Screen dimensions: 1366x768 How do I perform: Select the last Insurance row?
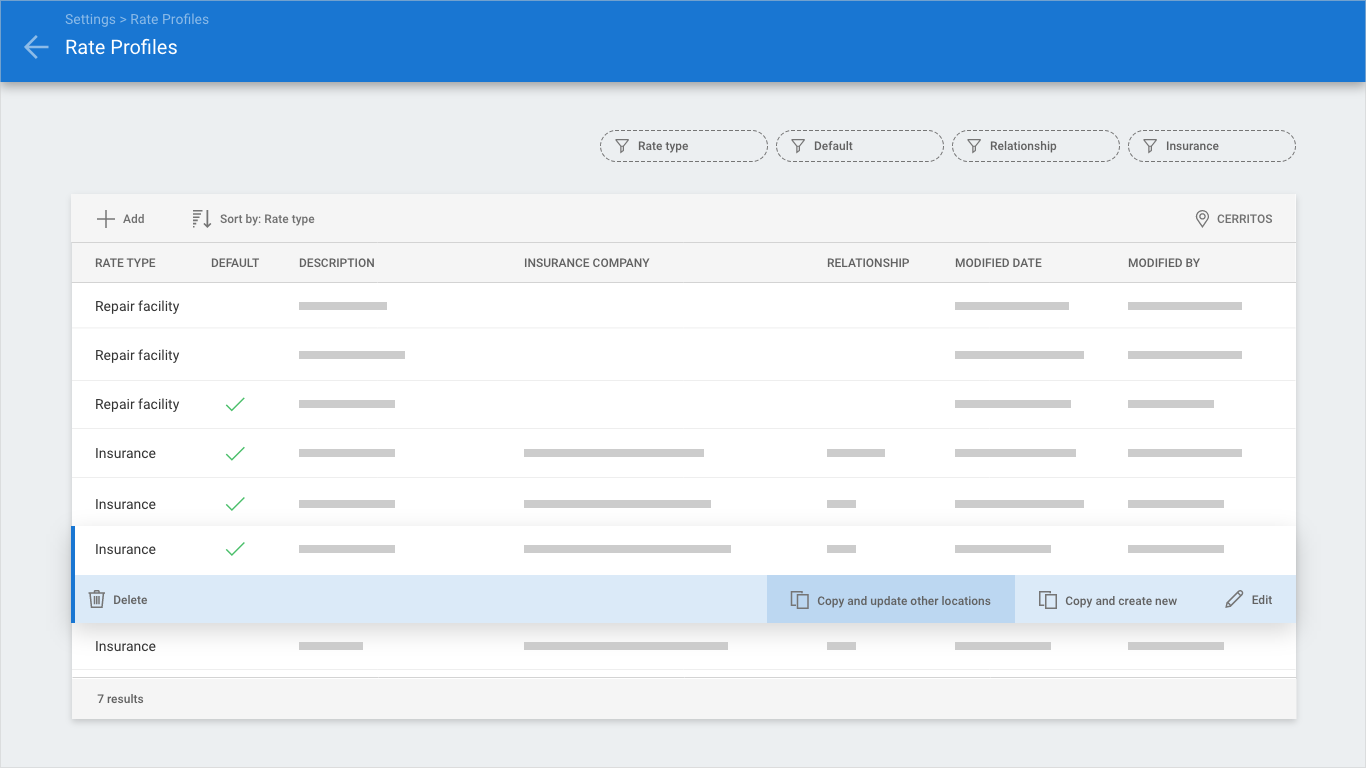click(125, 646)
